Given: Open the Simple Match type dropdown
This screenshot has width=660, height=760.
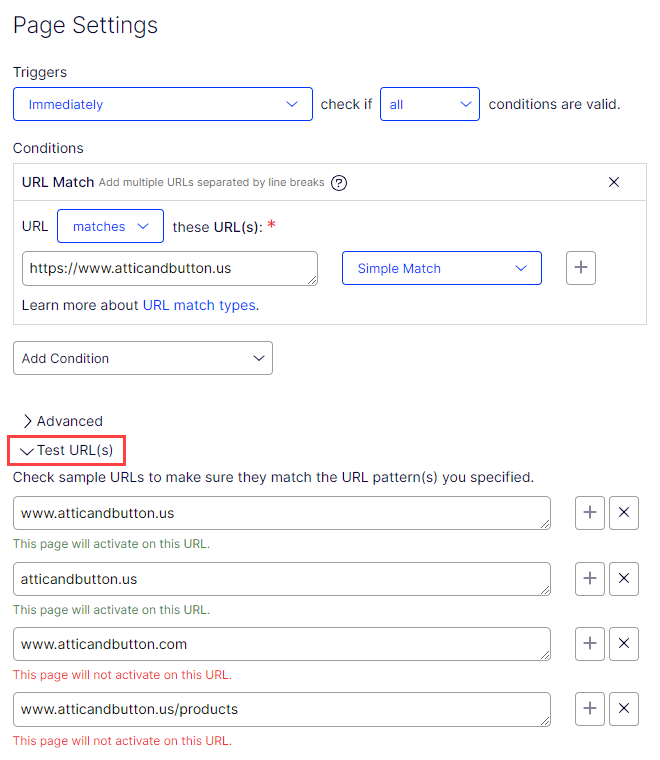Looking at the screenshot, I should coord(441,268).
